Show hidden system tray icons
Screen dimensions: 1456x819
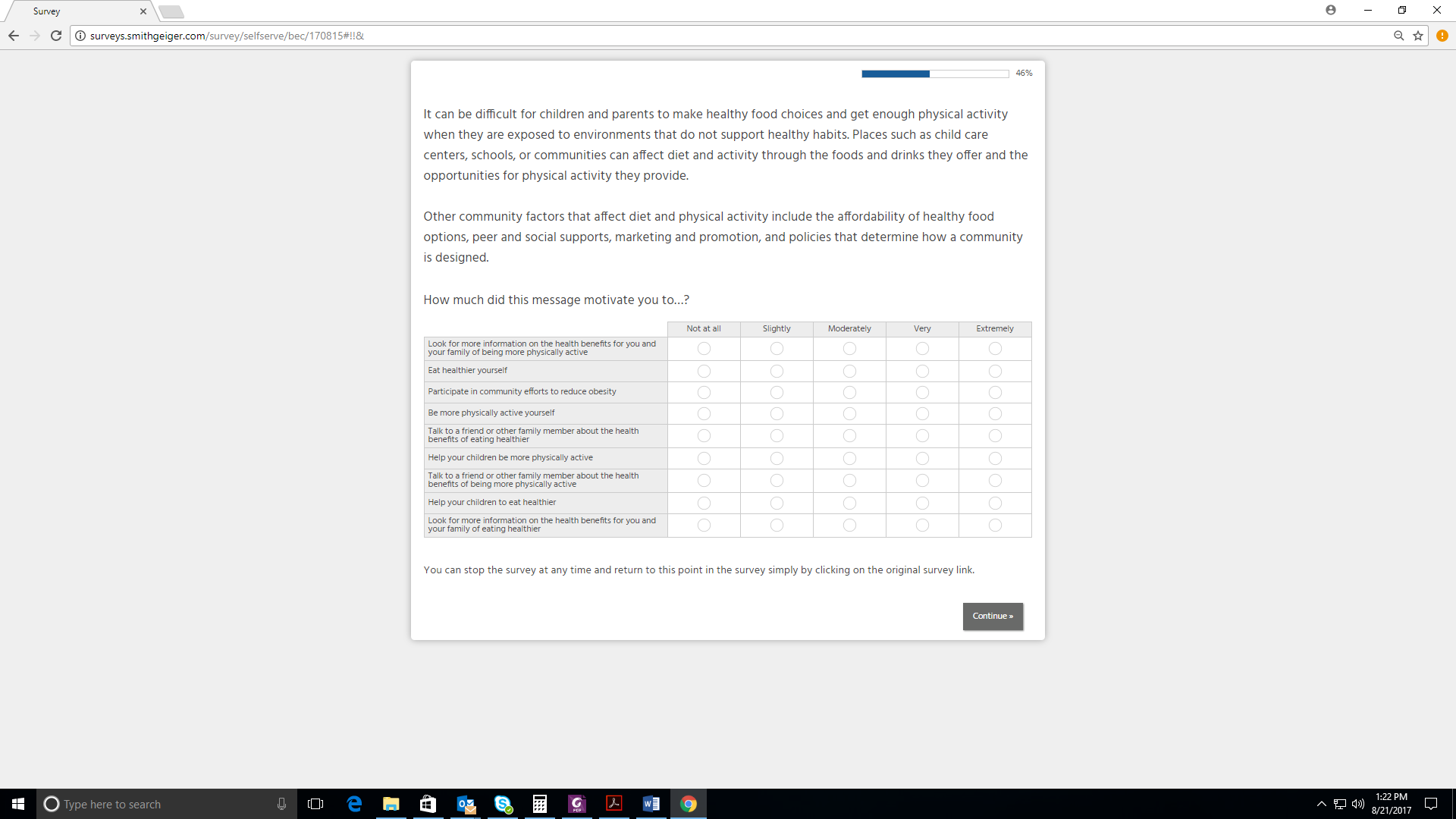click(x=1322, y=804)
